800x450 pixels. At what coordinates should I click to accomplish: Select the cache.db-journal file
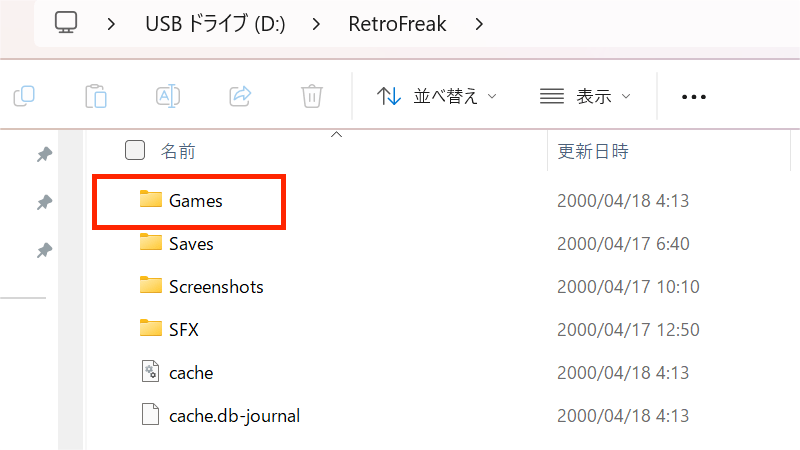point(234,415)
